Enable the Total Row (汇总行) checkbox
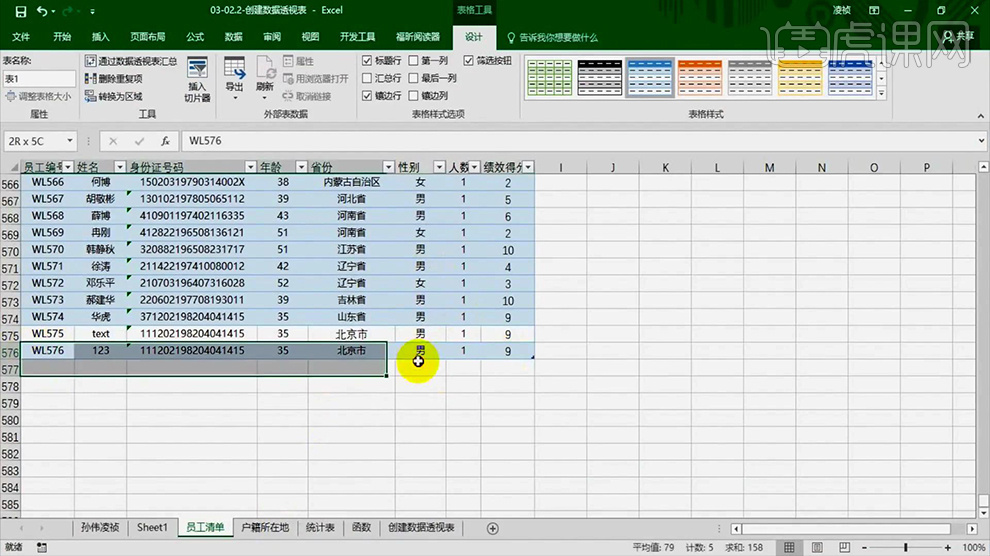This screenshot has height=556, width=990. click(x=367, y=78)
